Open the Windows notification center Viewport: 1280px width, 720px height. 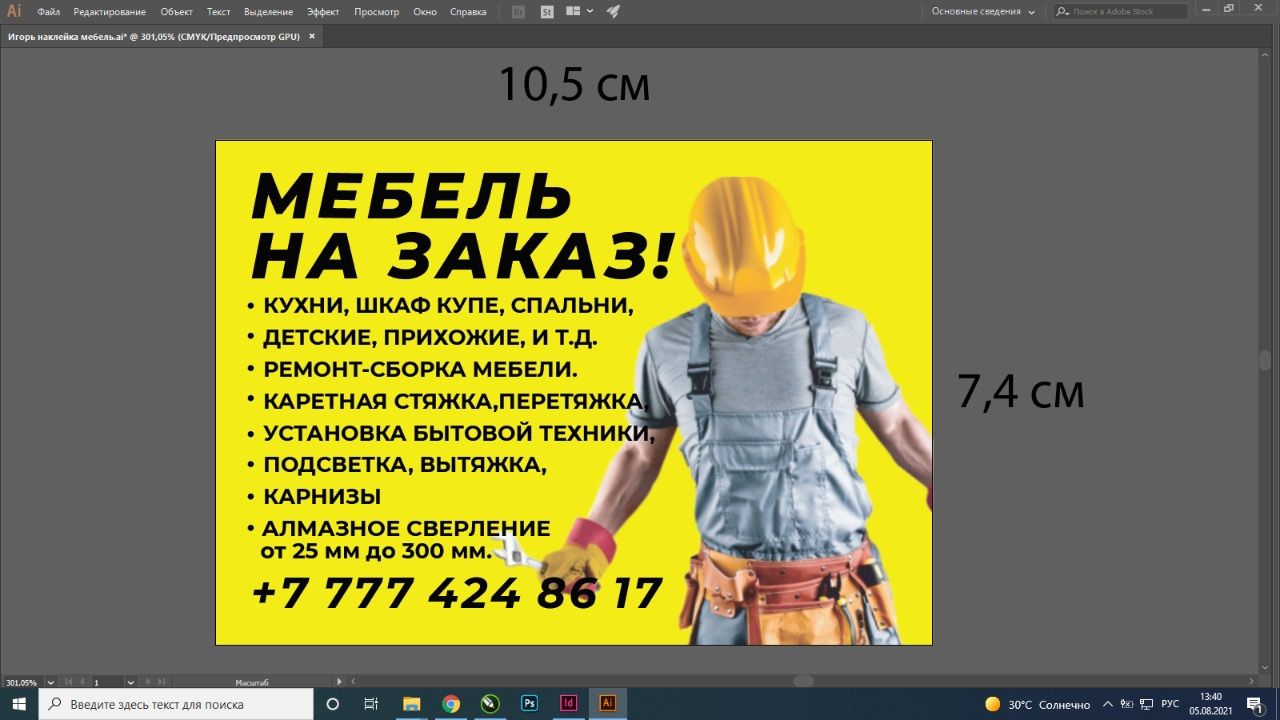pos(1254,704)
